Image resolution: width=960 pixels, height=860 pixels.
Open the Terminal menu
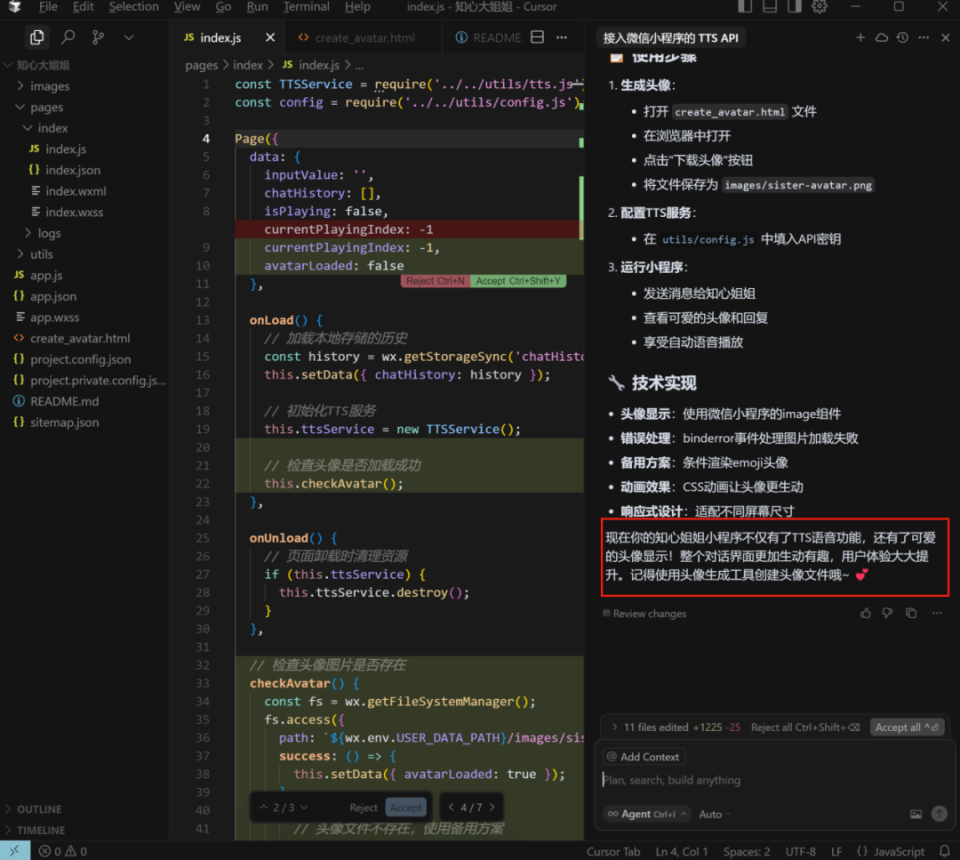[306, 7]
